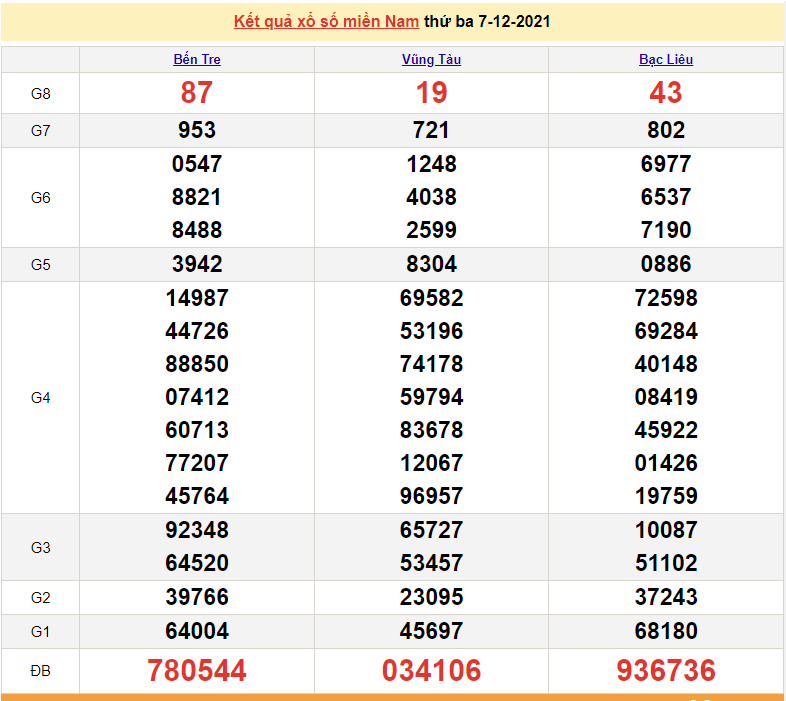Open the Bến Tre province link
The width and height of the screenshot is (786, 701).
tap(197, 60)
